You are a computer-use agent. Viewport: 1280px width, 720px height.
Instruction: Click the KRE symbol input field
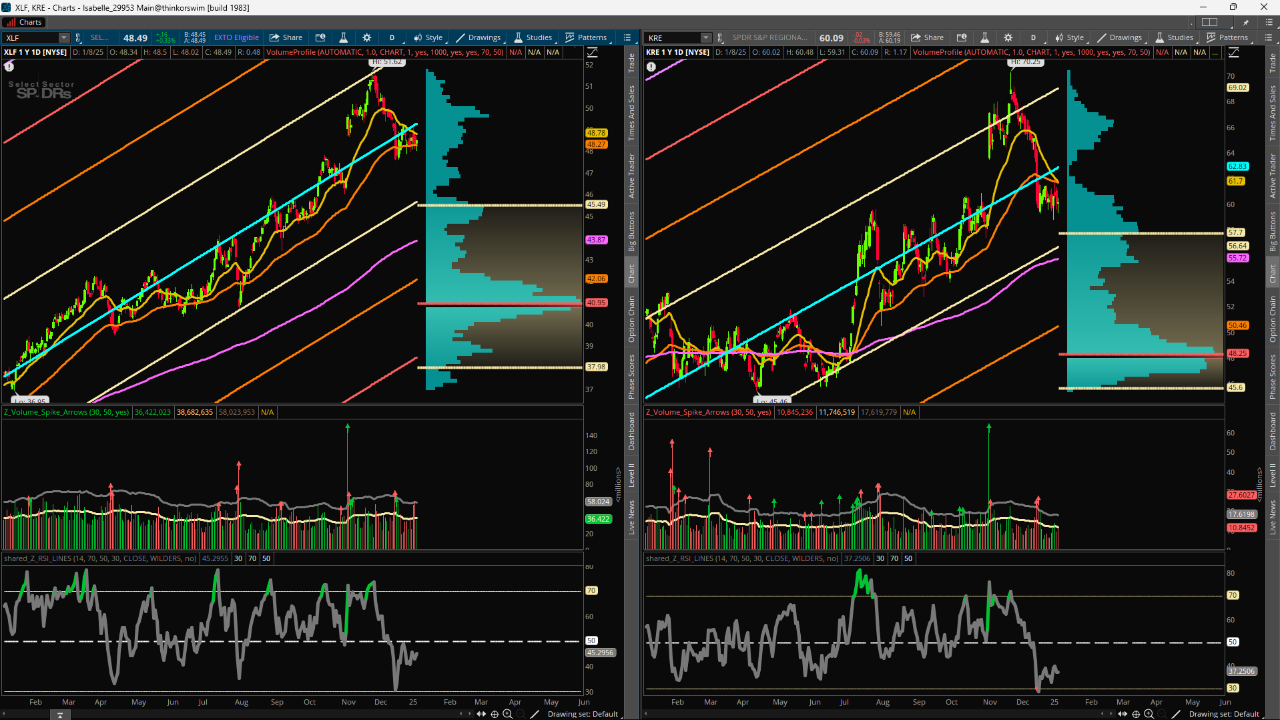672,38
